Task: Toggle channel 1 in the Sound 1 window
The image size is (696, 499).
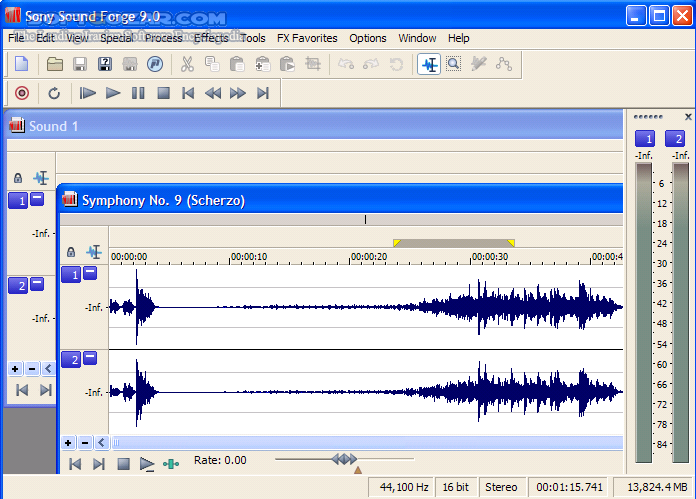Action: 18,201
